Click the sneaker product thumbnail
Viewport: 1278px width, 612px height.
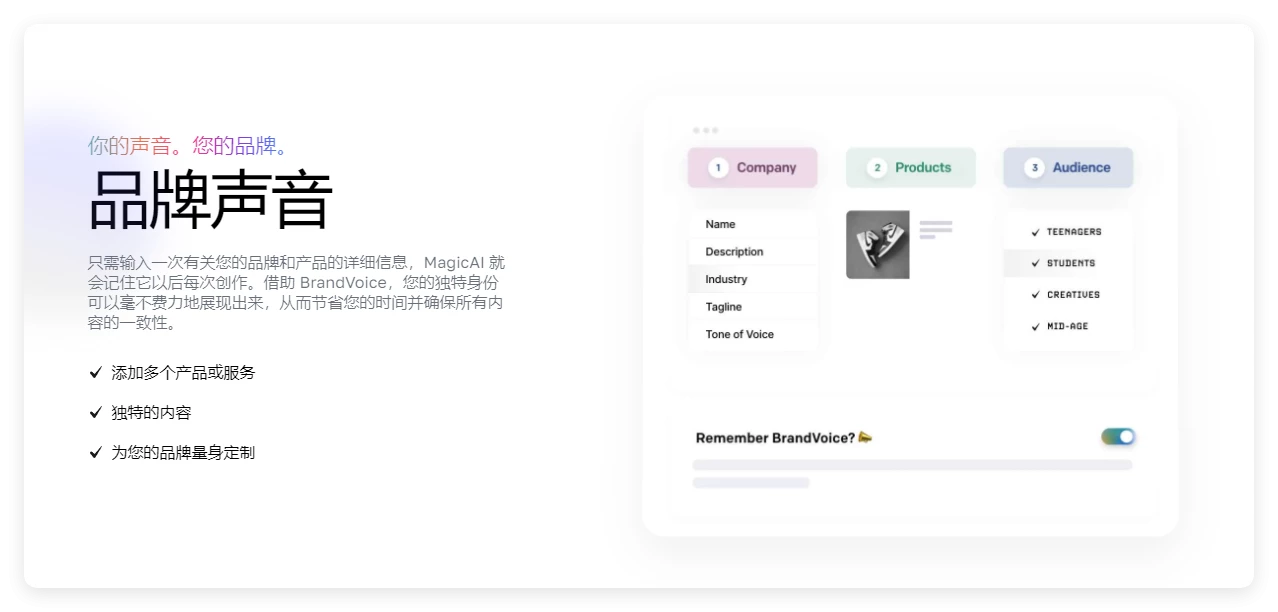coord(877,244)
